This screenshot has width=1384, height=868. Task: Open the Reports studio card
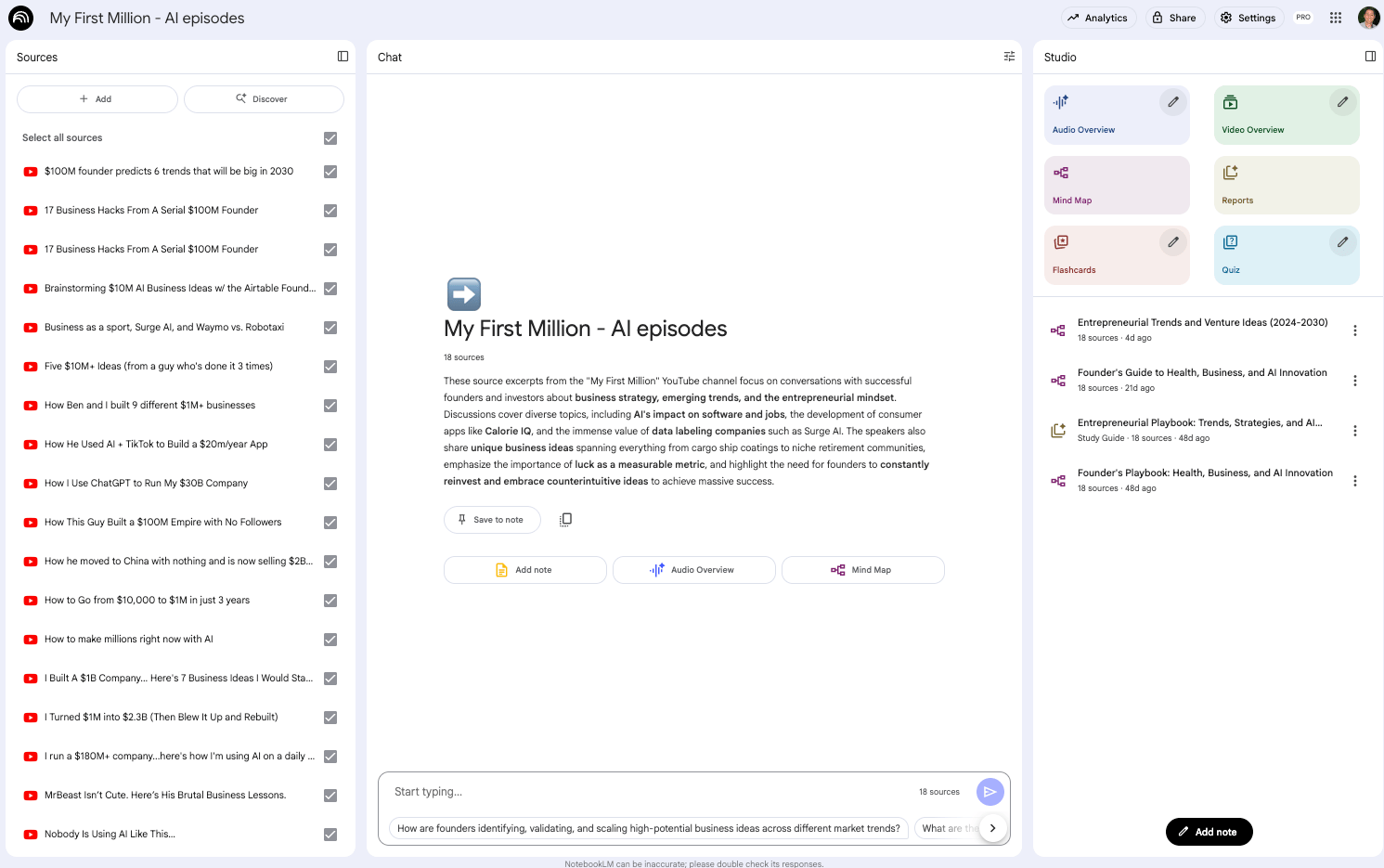(x=1287, y=186)
